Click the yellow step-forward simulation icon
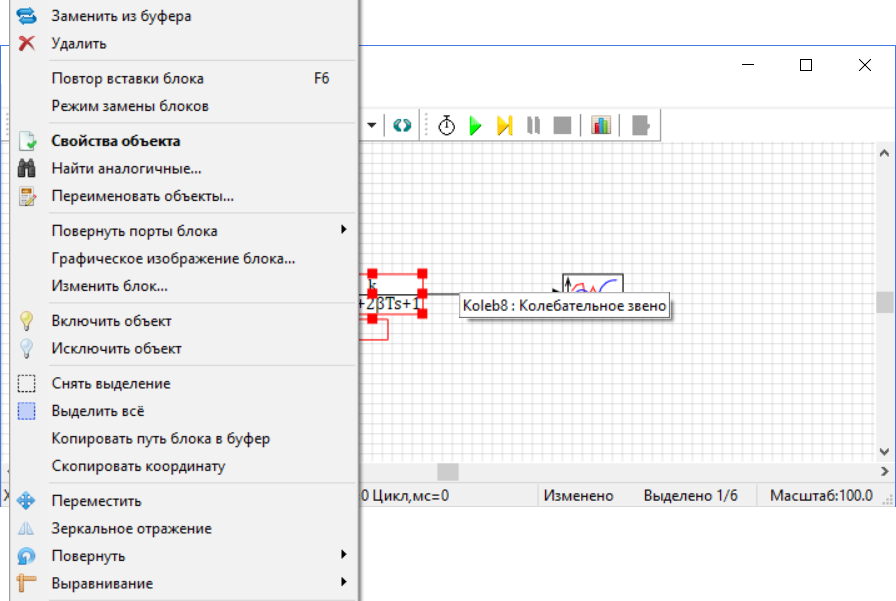 coord(505,125)
